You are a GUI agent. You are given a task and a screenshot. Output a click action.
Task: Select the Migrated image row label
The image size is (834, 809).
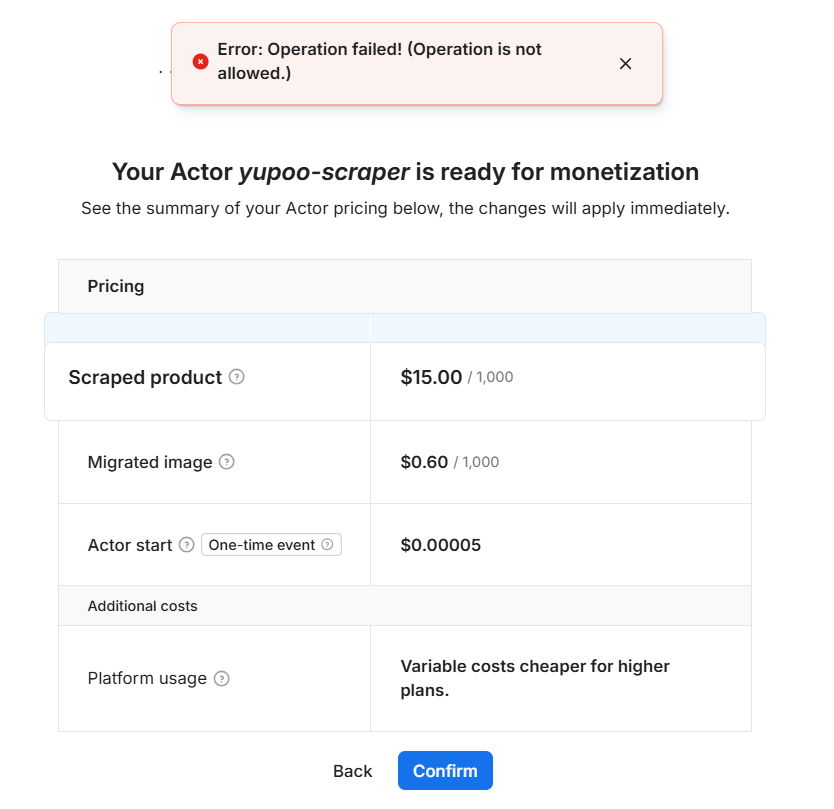[150, 462]
